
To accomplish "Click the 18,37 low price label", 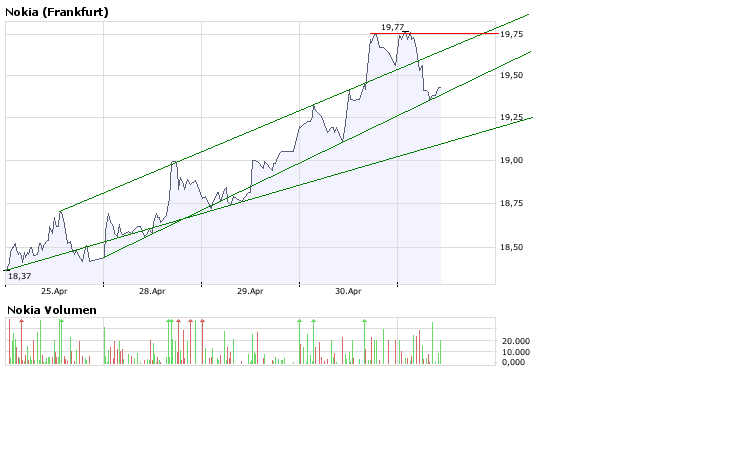I will [19, 276].
